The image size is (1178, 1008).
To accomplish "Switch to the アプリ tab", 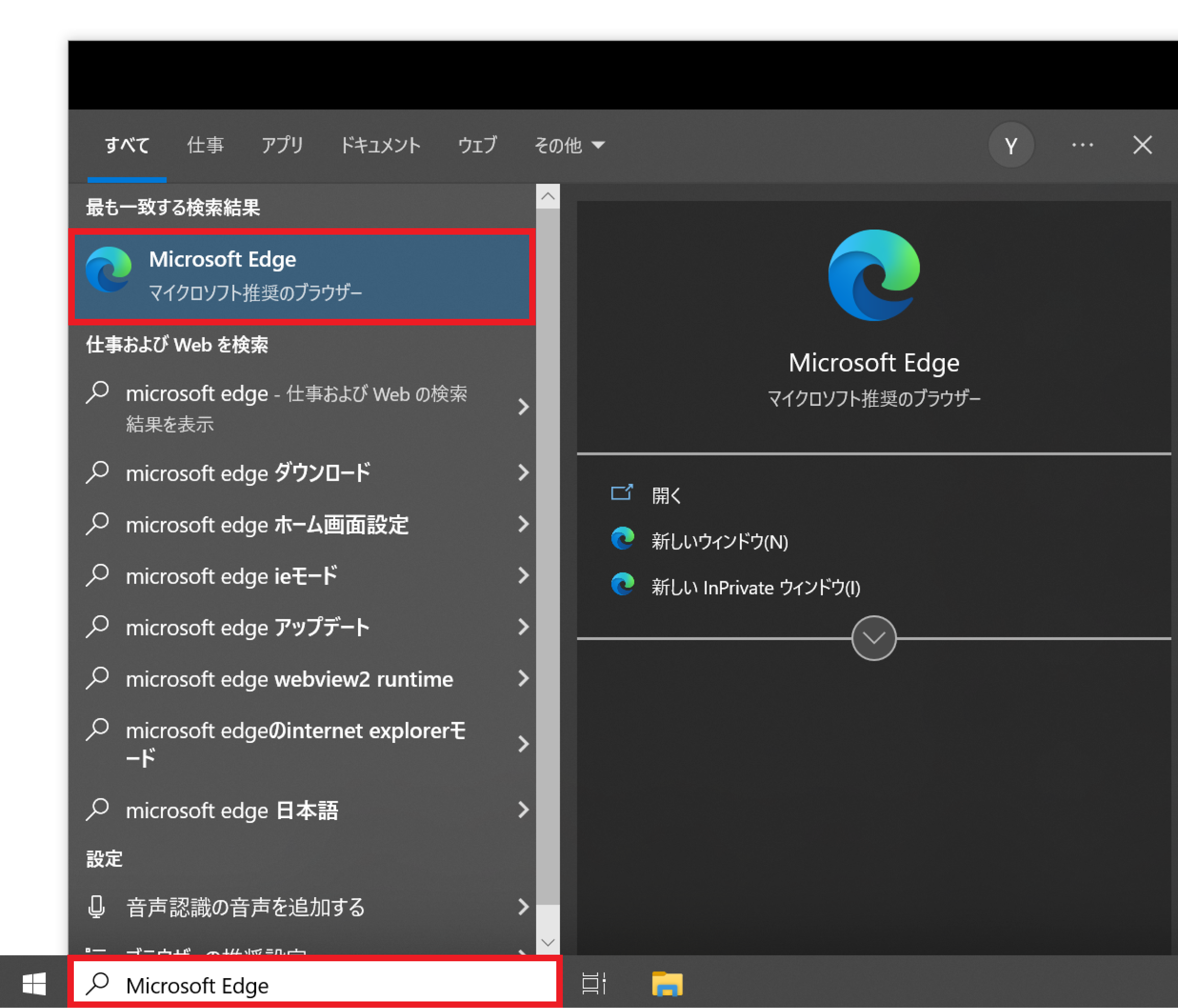I will [x=282, y=145].
